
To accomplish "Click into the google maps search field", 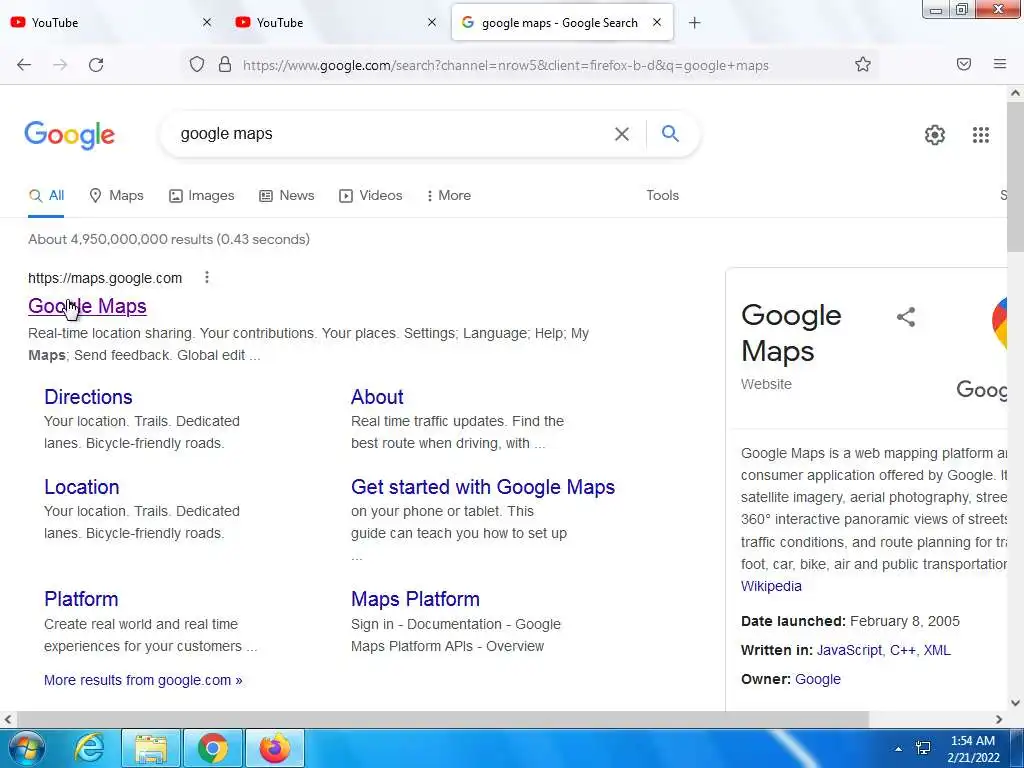I will pyautogui.click(x=392, y=134).
